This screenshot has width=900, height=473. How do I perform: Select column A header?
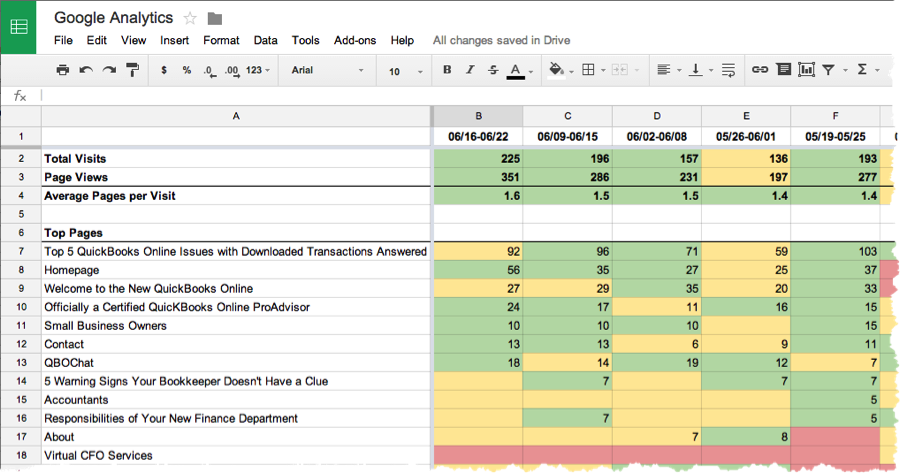(x=236, y=116)
